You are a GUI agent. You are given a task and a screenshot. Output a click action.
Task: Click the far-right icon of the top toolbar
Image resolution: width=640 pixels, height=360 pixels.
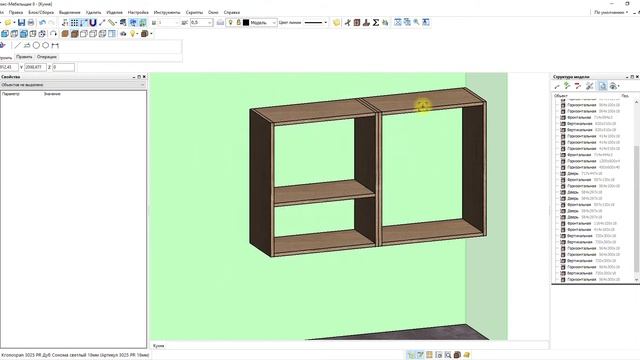click(426, 22)
